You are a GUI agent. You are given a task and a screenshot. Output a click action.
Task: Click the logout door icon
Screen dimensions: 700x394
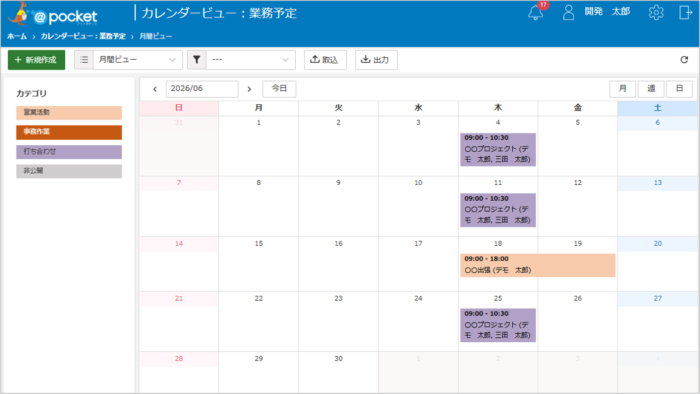(685, 12)
